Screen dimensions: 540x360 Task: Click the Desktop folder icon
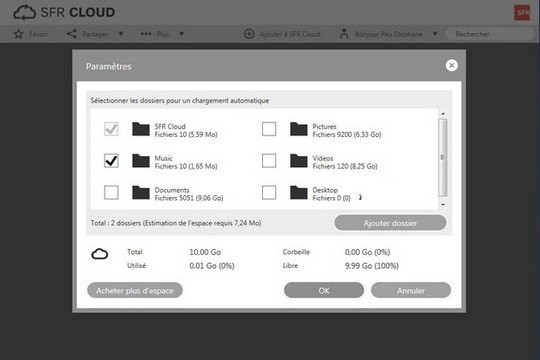pyautogui.click(x=299, y=193)
